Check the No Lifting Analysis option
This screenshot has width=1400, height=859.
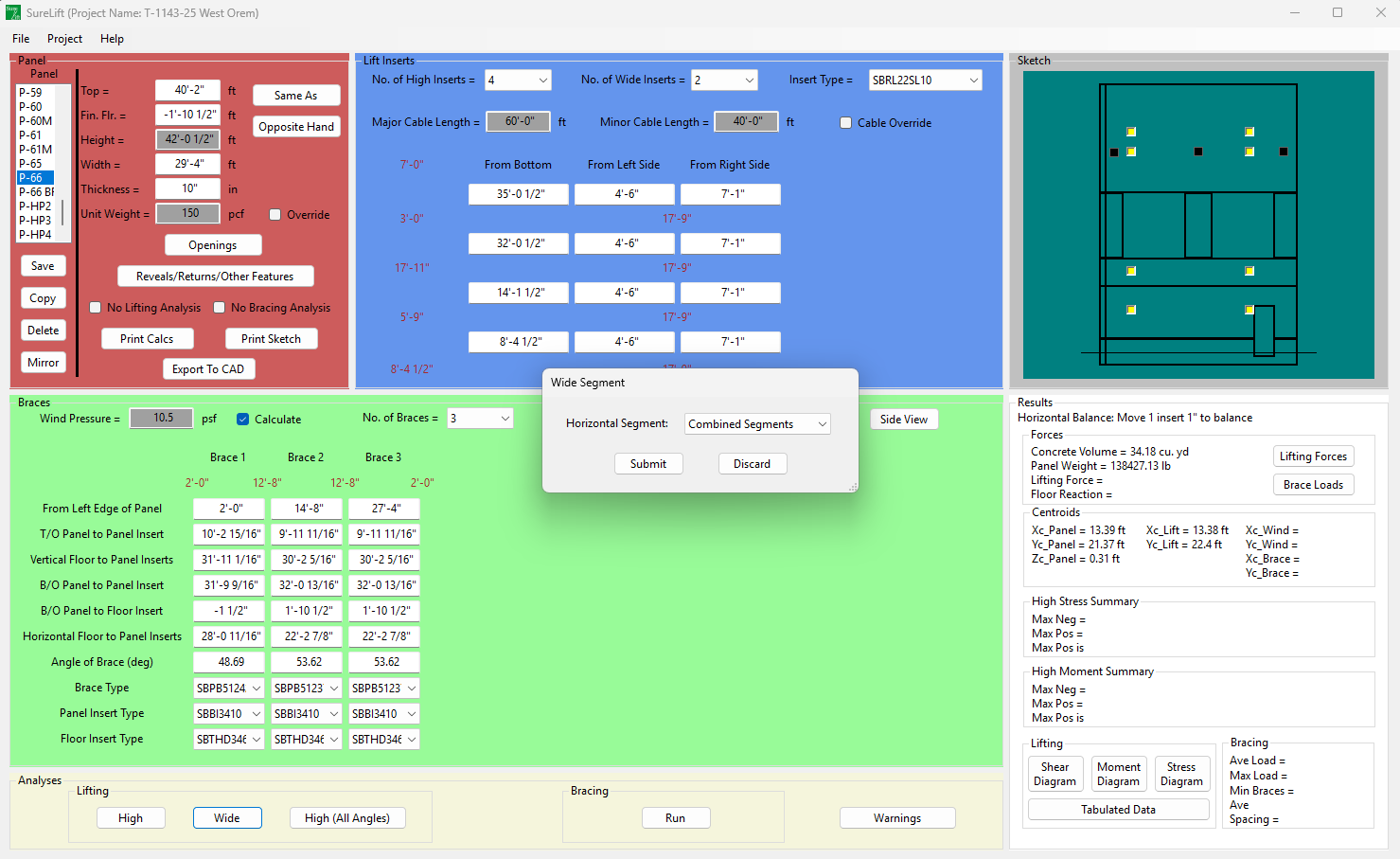(x=96, y=308)
